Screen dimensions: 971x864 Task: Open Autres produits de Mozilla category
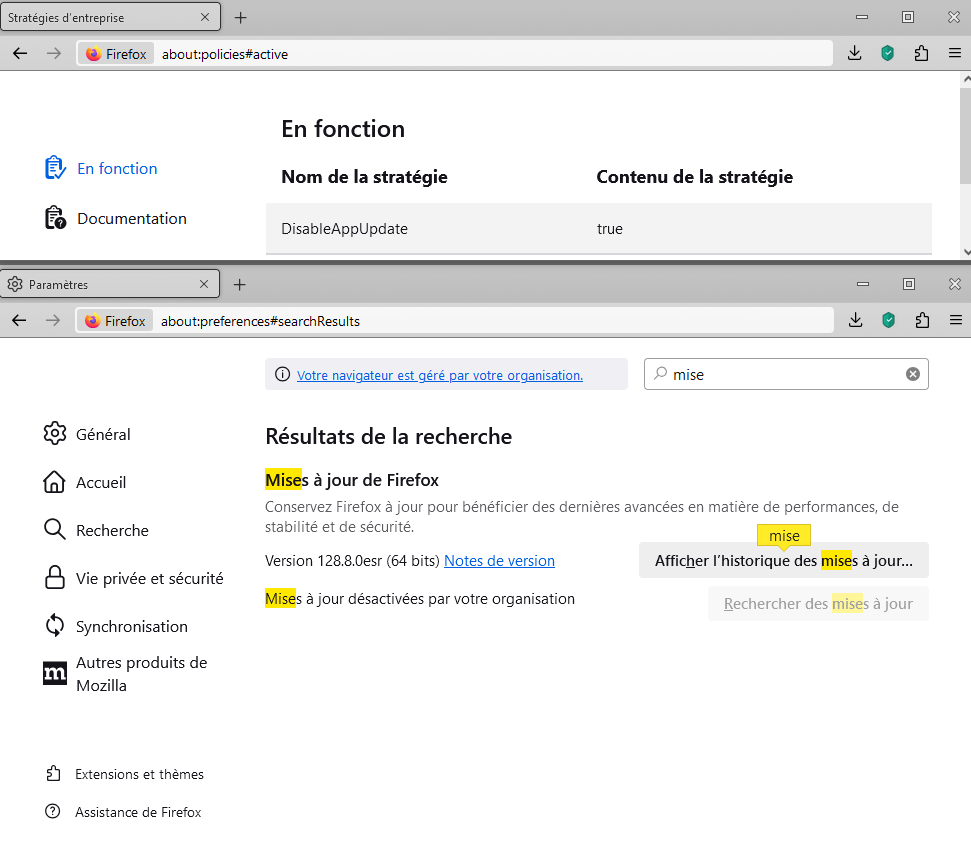(127, 674)
